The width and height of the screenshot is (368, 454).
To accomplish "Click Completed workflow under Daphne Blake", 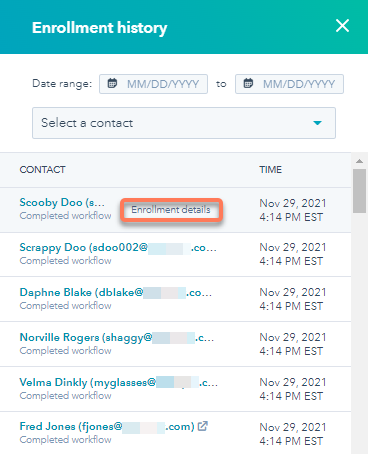I will 65,306.
